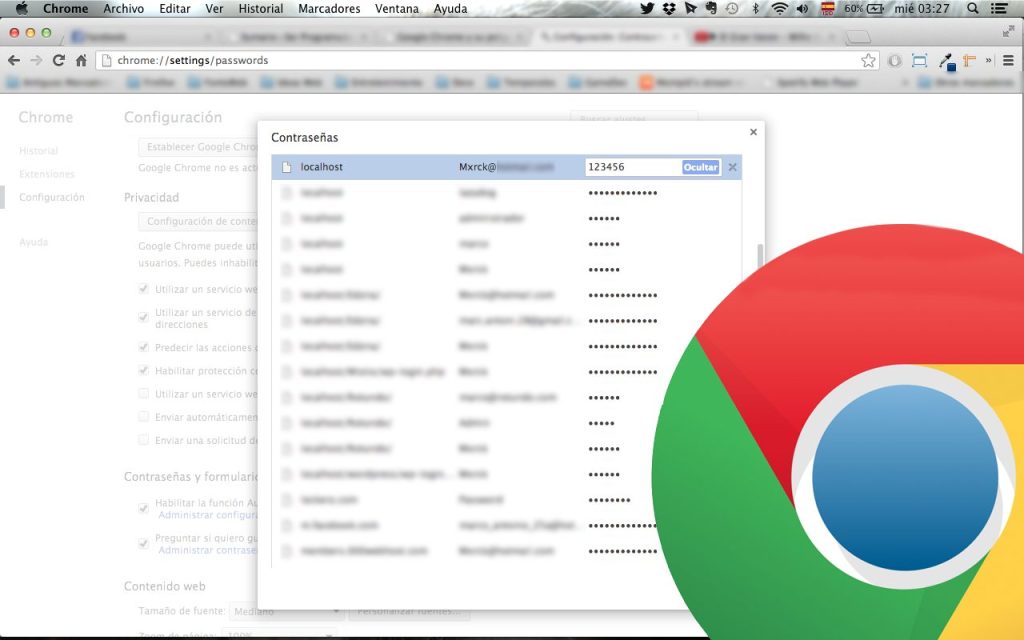This screenshot has width=1024, height=640.
Task: Open the Wi-Fi status menu
Action: (780, 9)
